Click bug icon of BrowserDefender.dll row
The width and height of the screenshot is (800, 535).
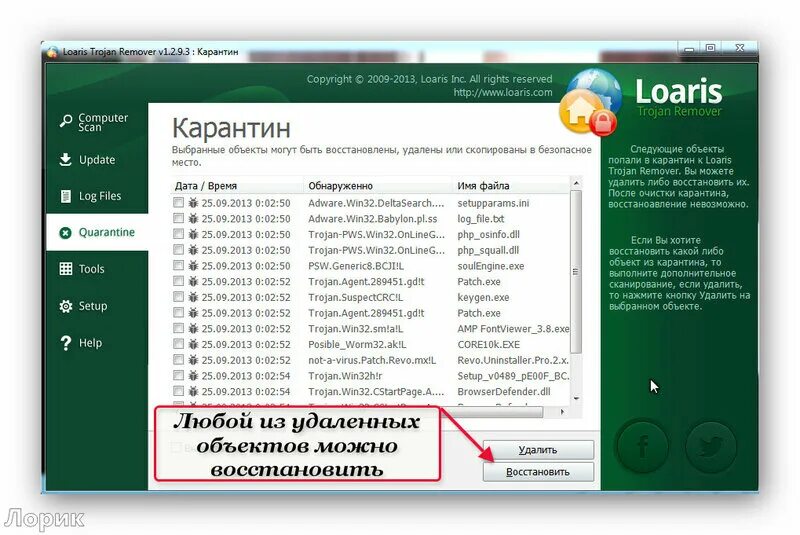pyautogui.click(x=193, y=392)
